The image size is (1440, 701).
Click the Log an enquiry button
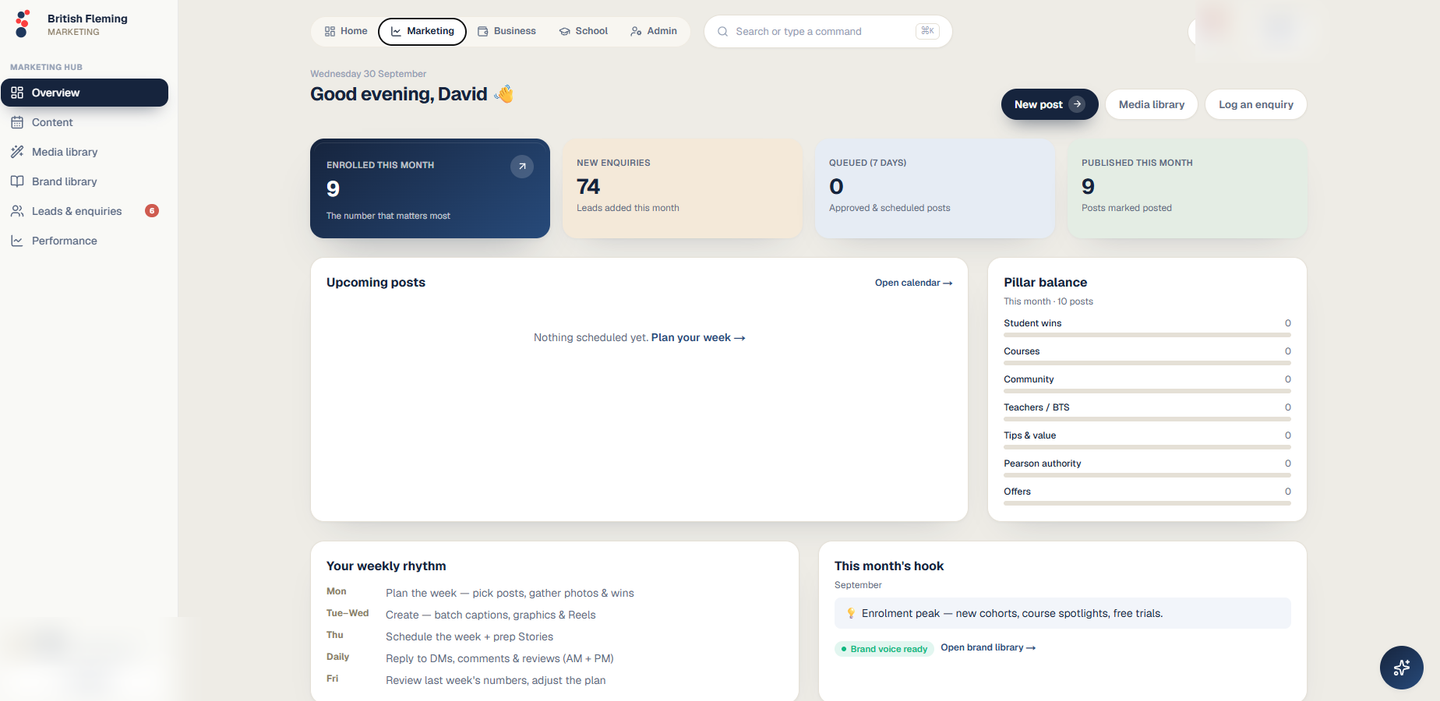pos(1256,104)
